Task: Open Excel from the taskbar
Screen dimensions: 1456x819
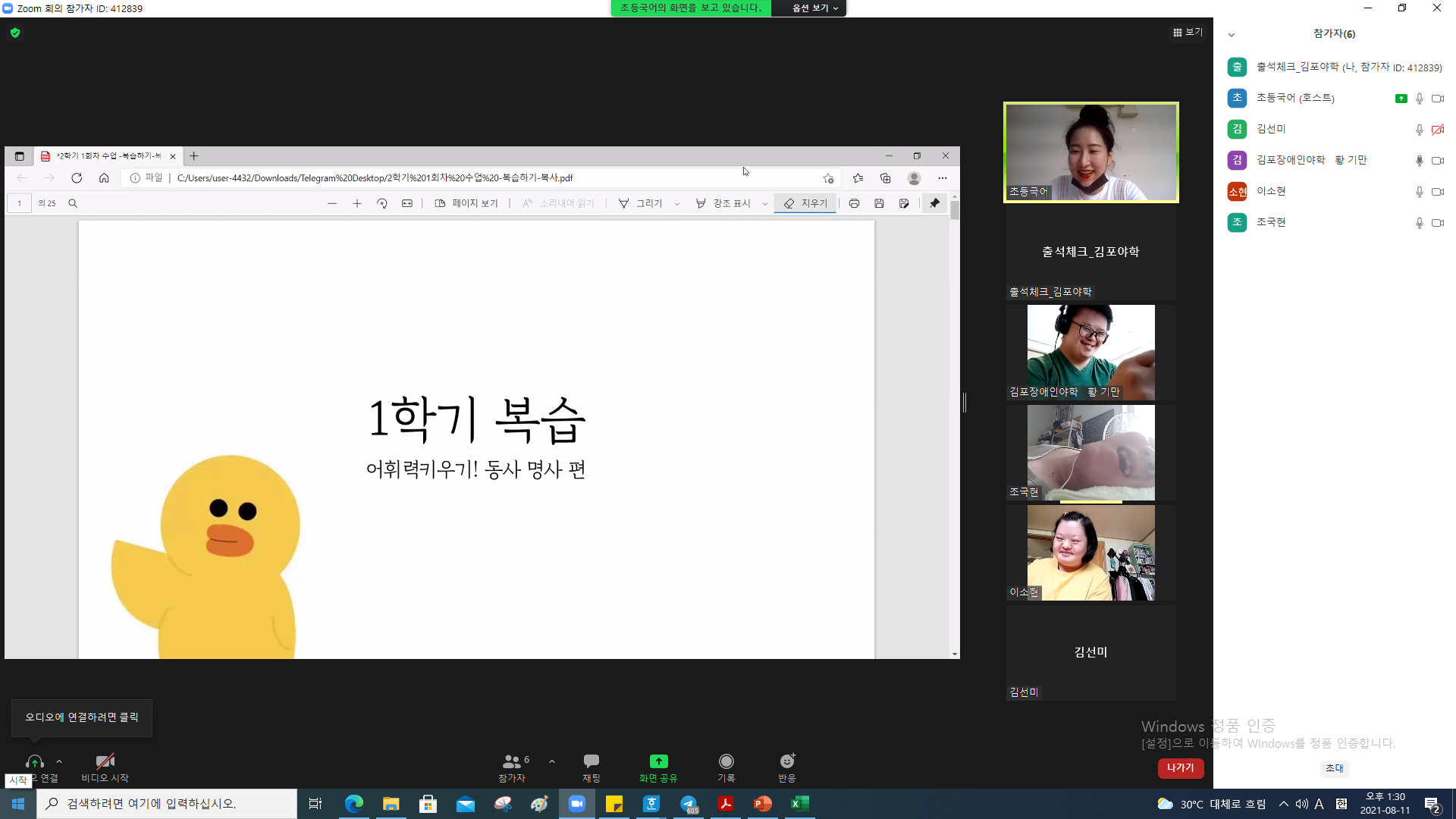Action: coord(800,804)
